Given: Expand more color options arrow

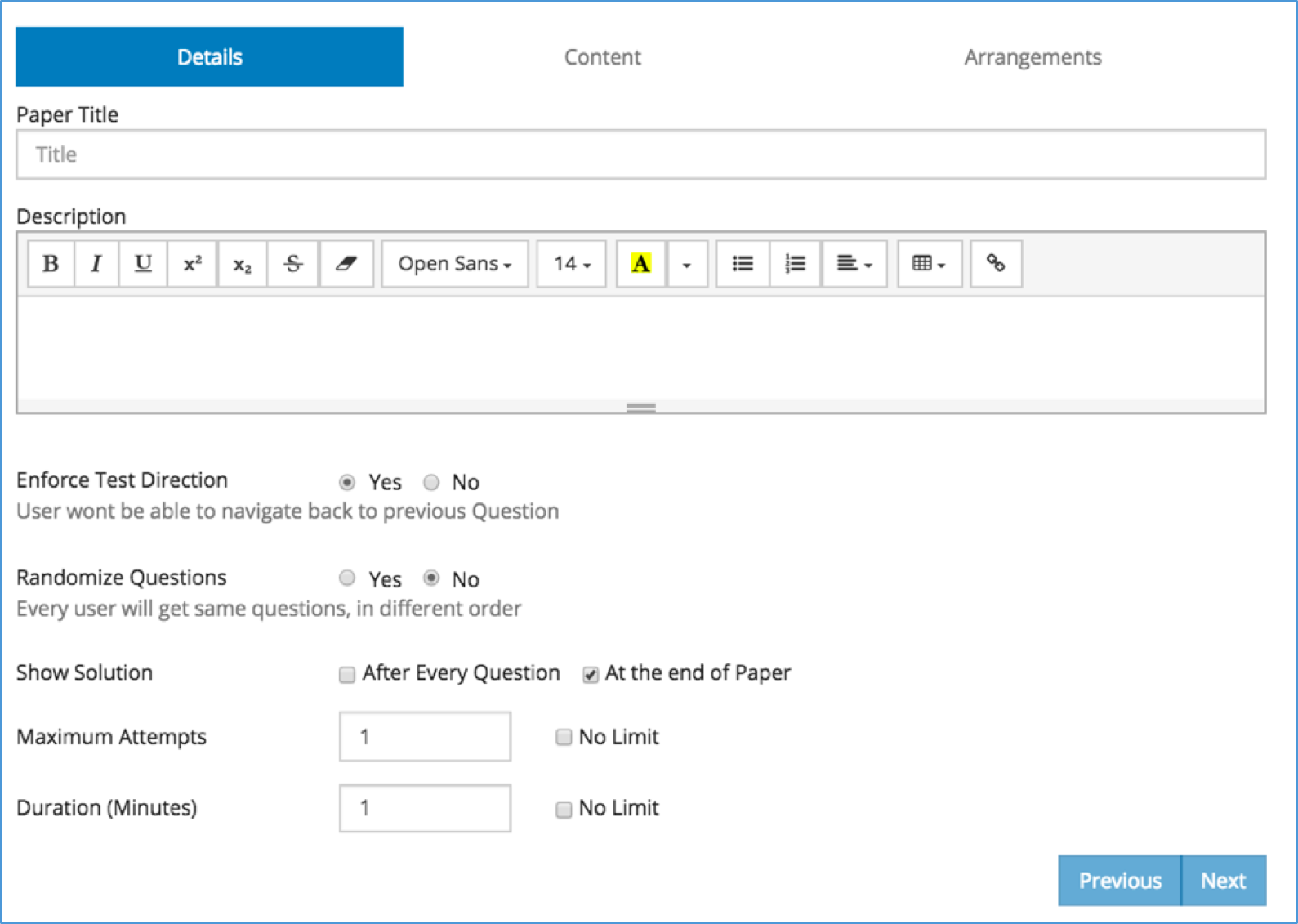Looking at the screenshot, I should [x=687, y=264].
